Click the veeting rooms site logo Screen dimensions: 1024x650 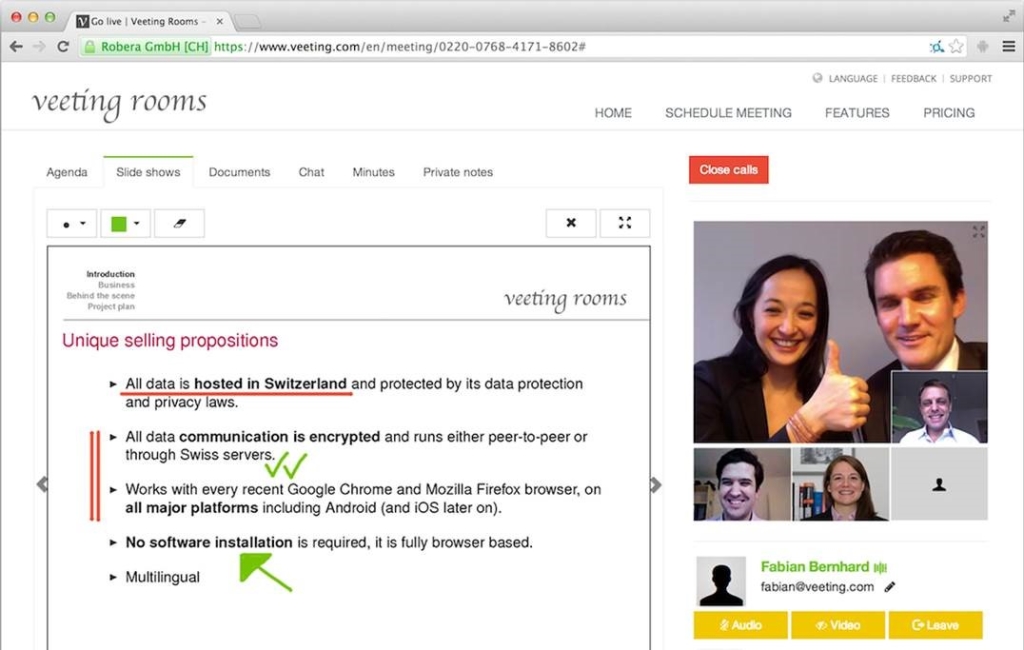(x=120, y=103)
